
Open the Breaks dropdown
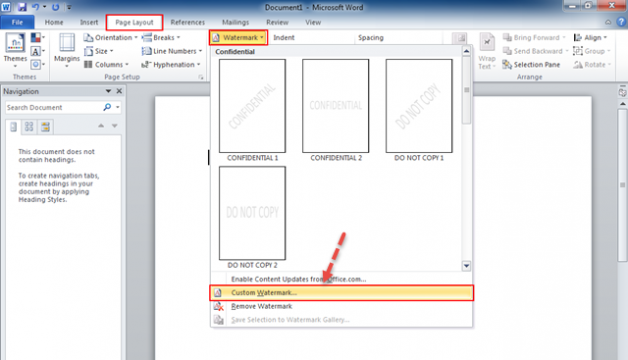click(161, 38)
